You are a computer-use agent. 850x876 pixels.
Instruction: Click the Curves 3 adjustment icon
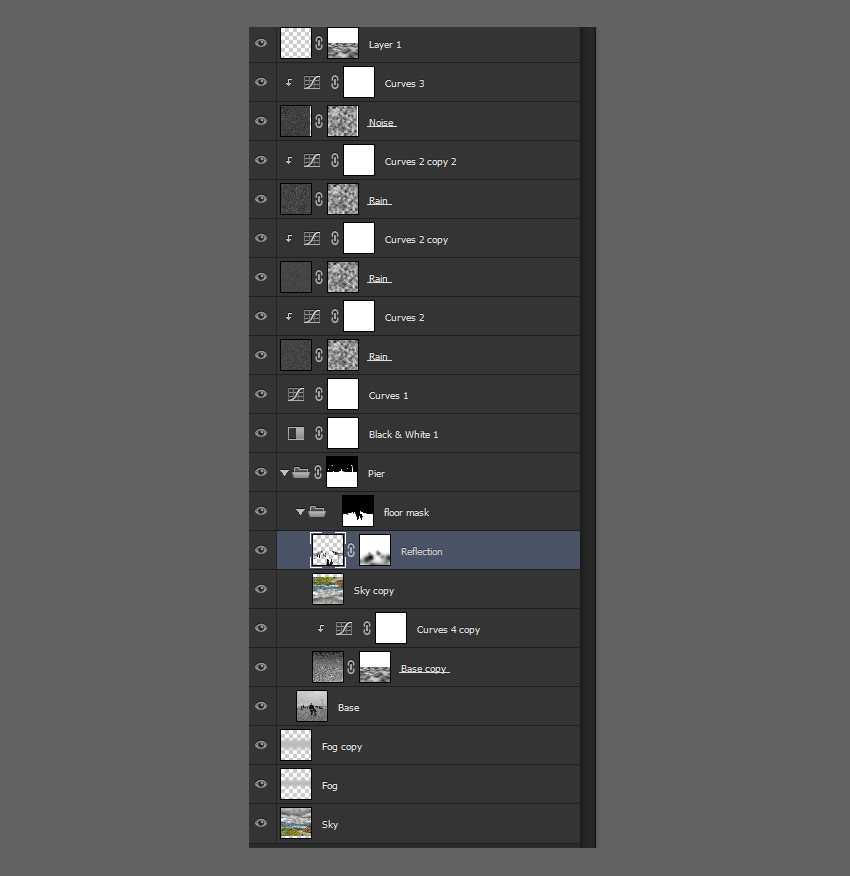click(x=312, y=83)
